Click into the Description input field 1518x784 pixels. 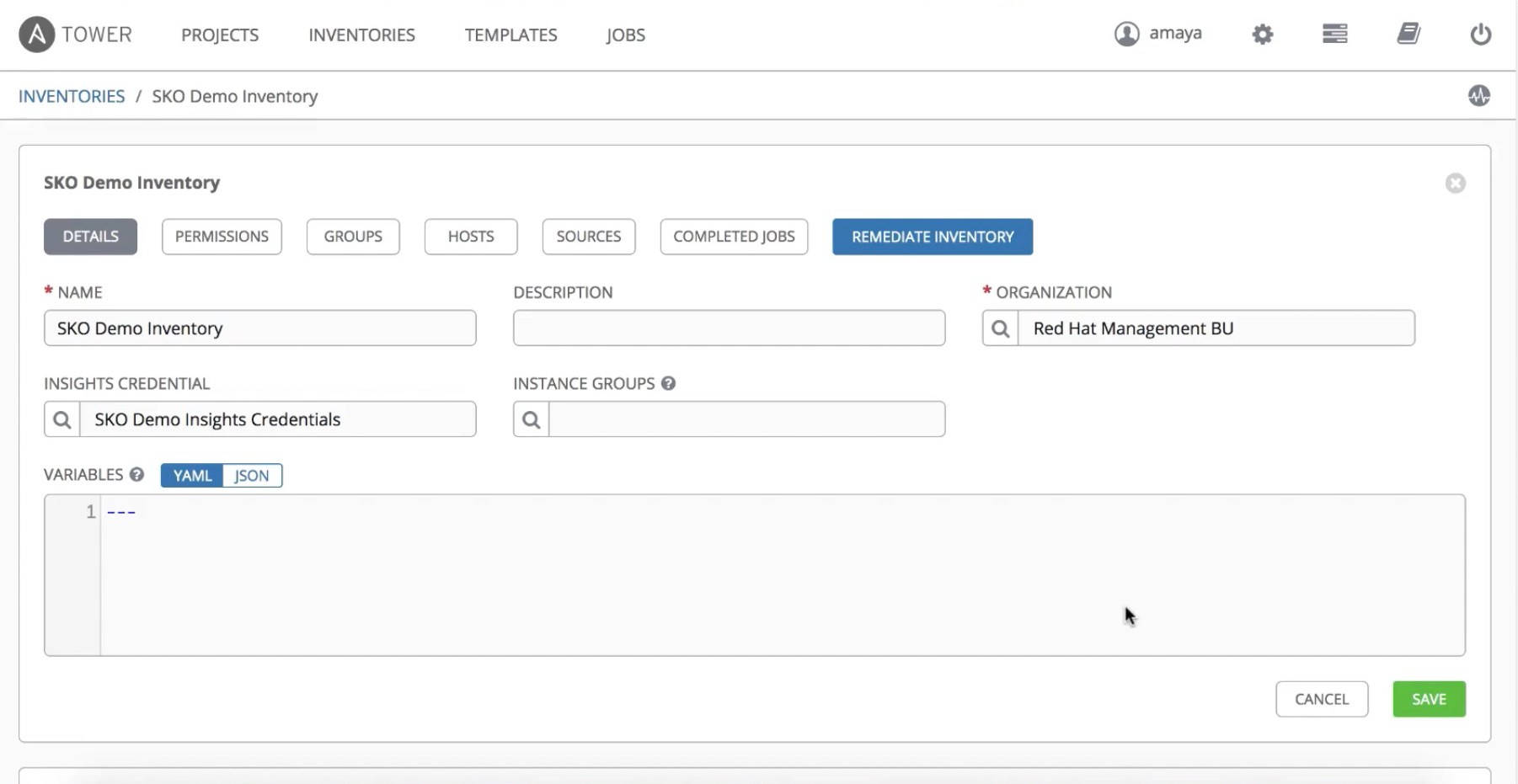click(x=729, y=328)
